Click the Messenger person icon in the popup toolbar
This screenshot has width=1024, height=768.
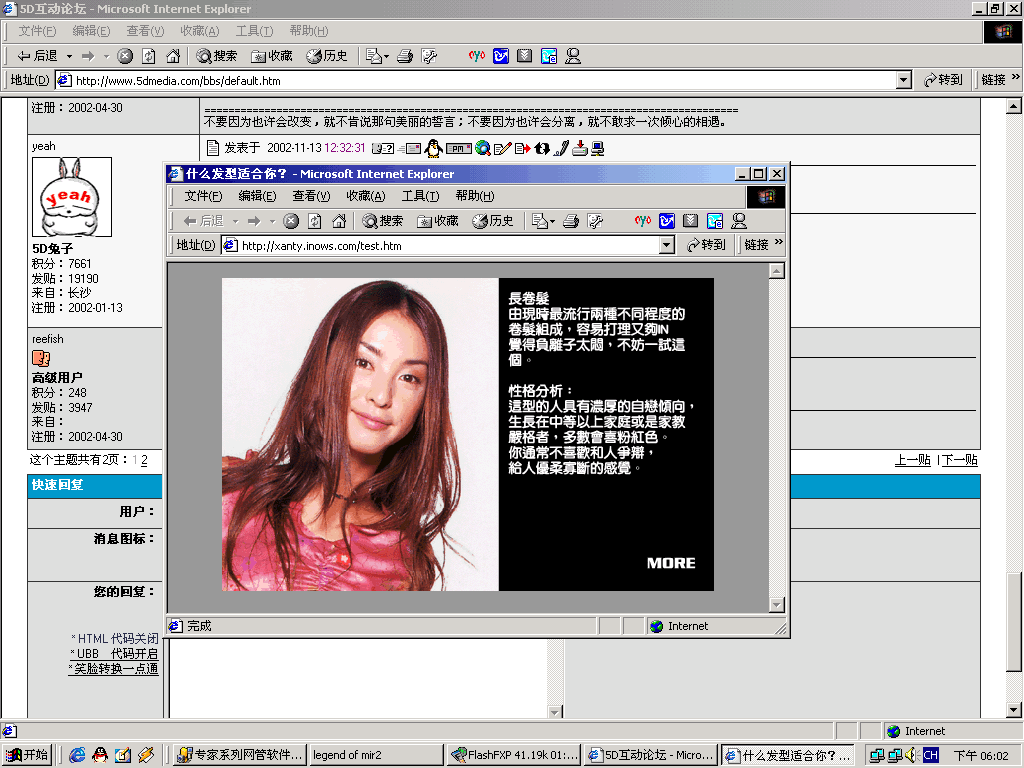739,221
